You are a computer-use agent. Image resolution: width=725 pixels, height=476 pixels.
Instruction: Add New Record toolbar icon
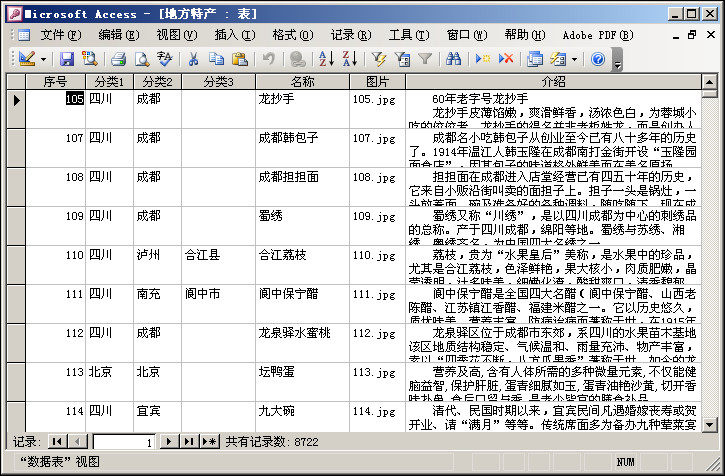483,59
